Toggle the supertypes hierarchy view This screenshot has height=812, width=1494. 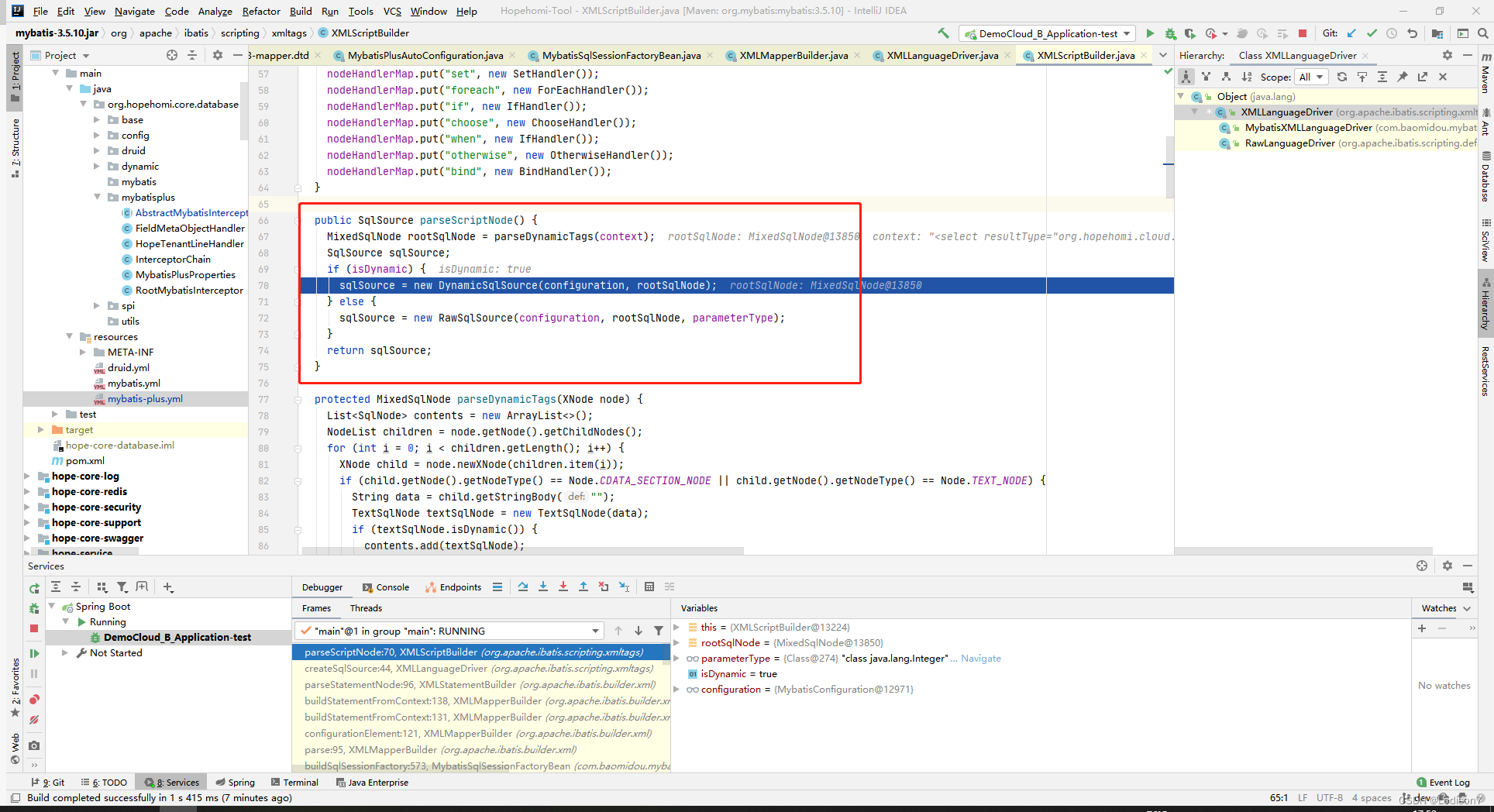tap(1207, 77)
